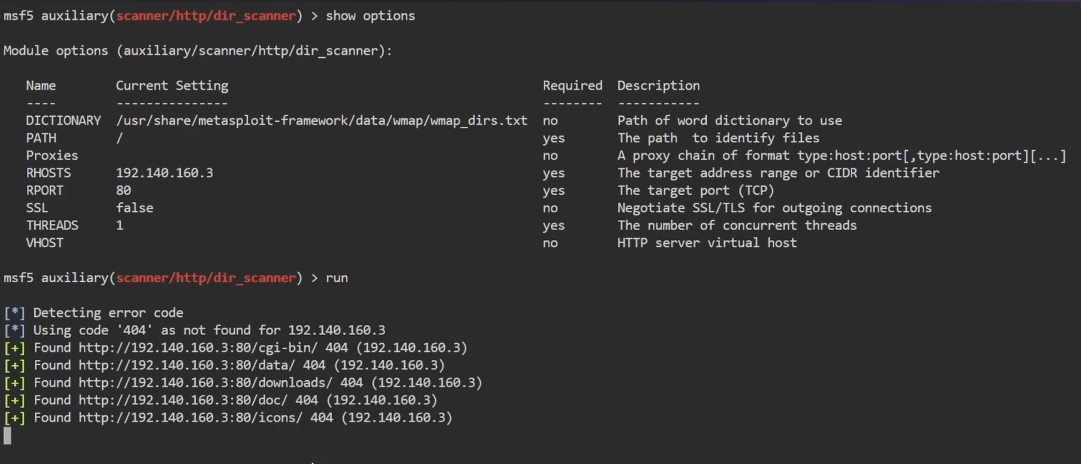Click the RPORT value 80
The image size is (1081, 464).
click(123, 190)
